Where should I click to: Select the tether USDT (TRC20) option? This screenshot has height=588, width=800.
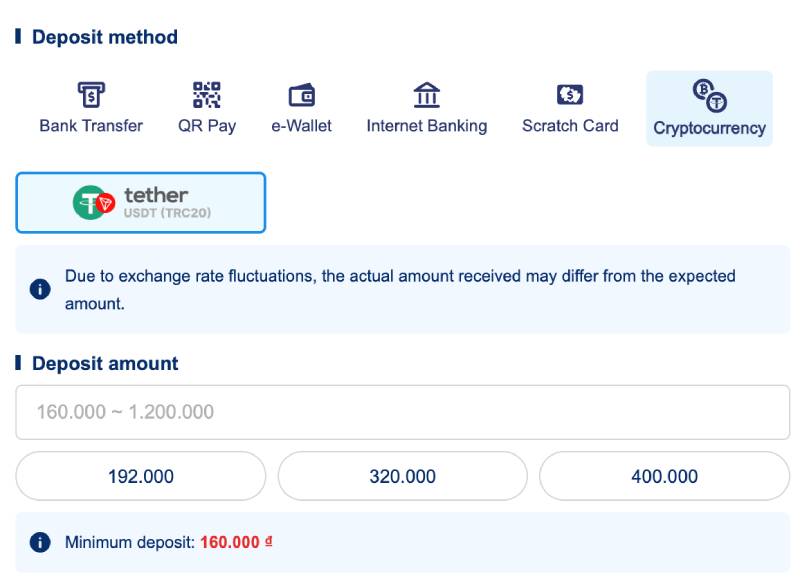pos(141,203)
